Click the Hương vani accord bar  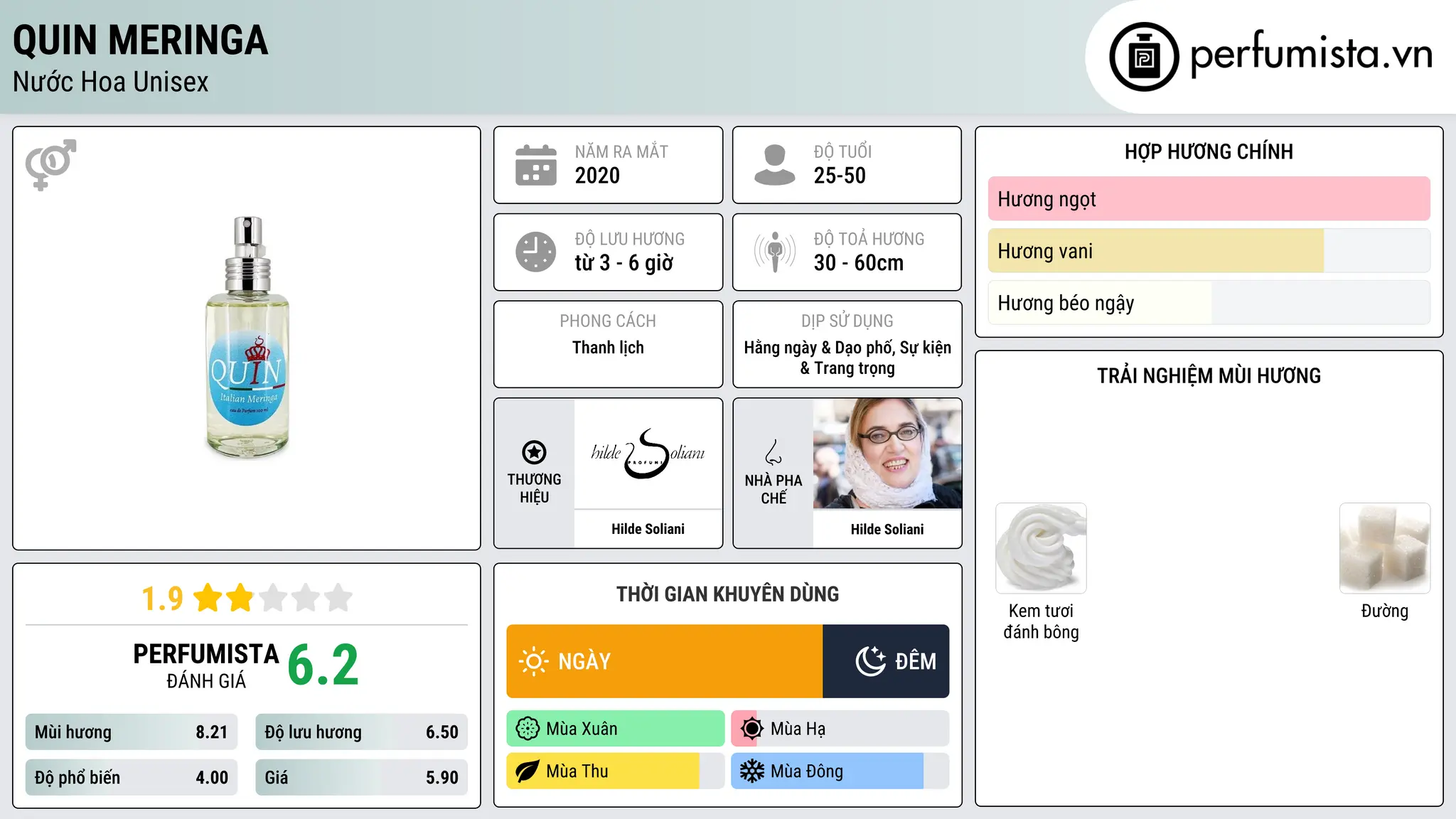1209,251
